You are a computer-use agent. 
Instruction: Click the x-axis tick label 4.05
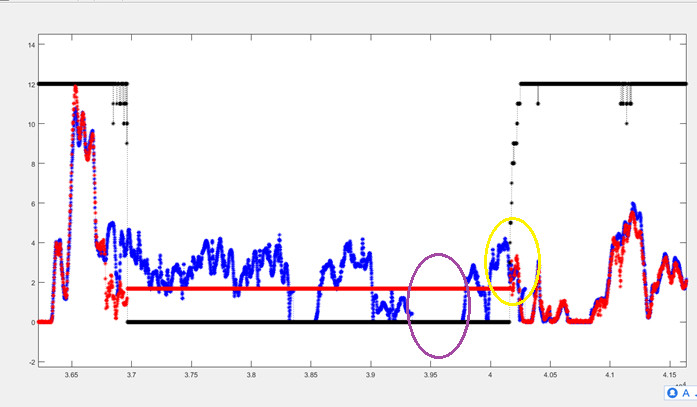[549, 377]
